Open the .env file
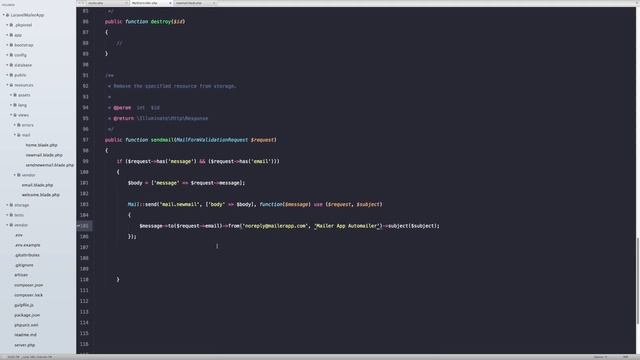Viewport: 640px width, 360px height. coord(19,235)
